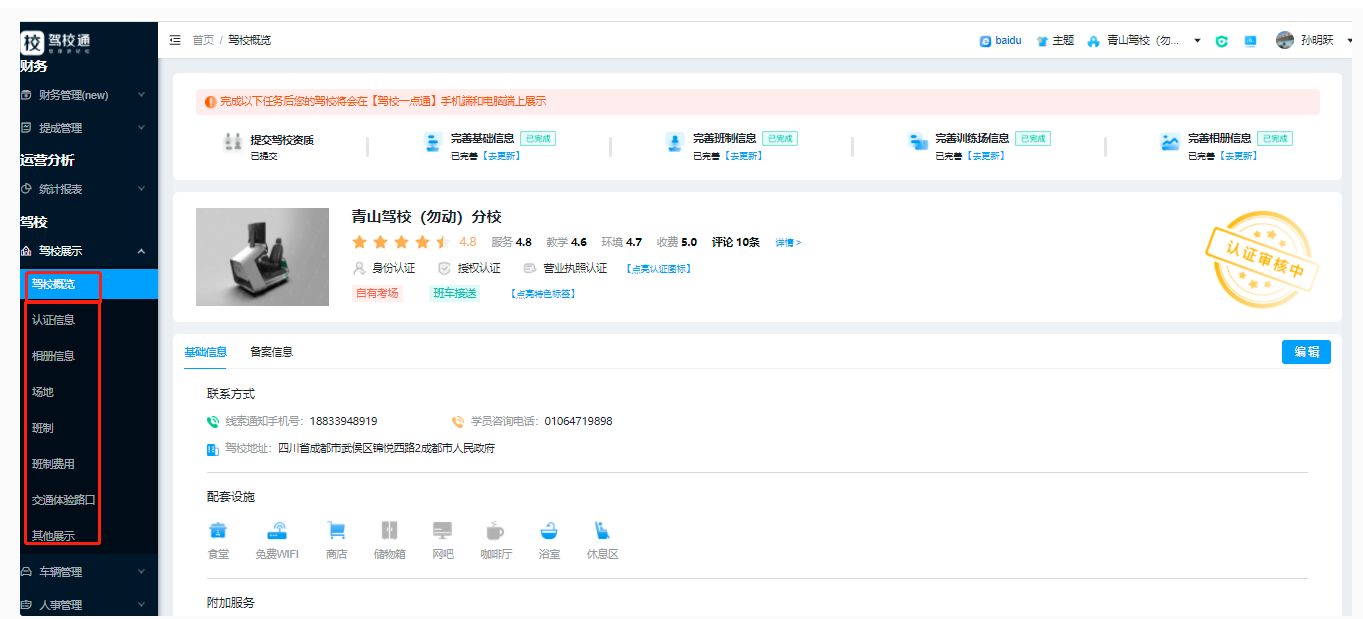
Task: Click 详情 link beside the ratings
Action: (788, 243)
